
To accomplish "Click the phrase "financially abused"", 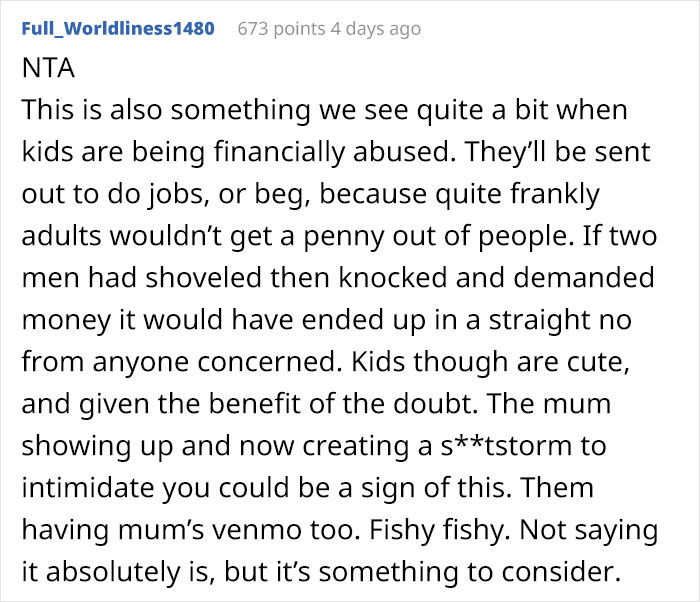I will tap(332, 152).
